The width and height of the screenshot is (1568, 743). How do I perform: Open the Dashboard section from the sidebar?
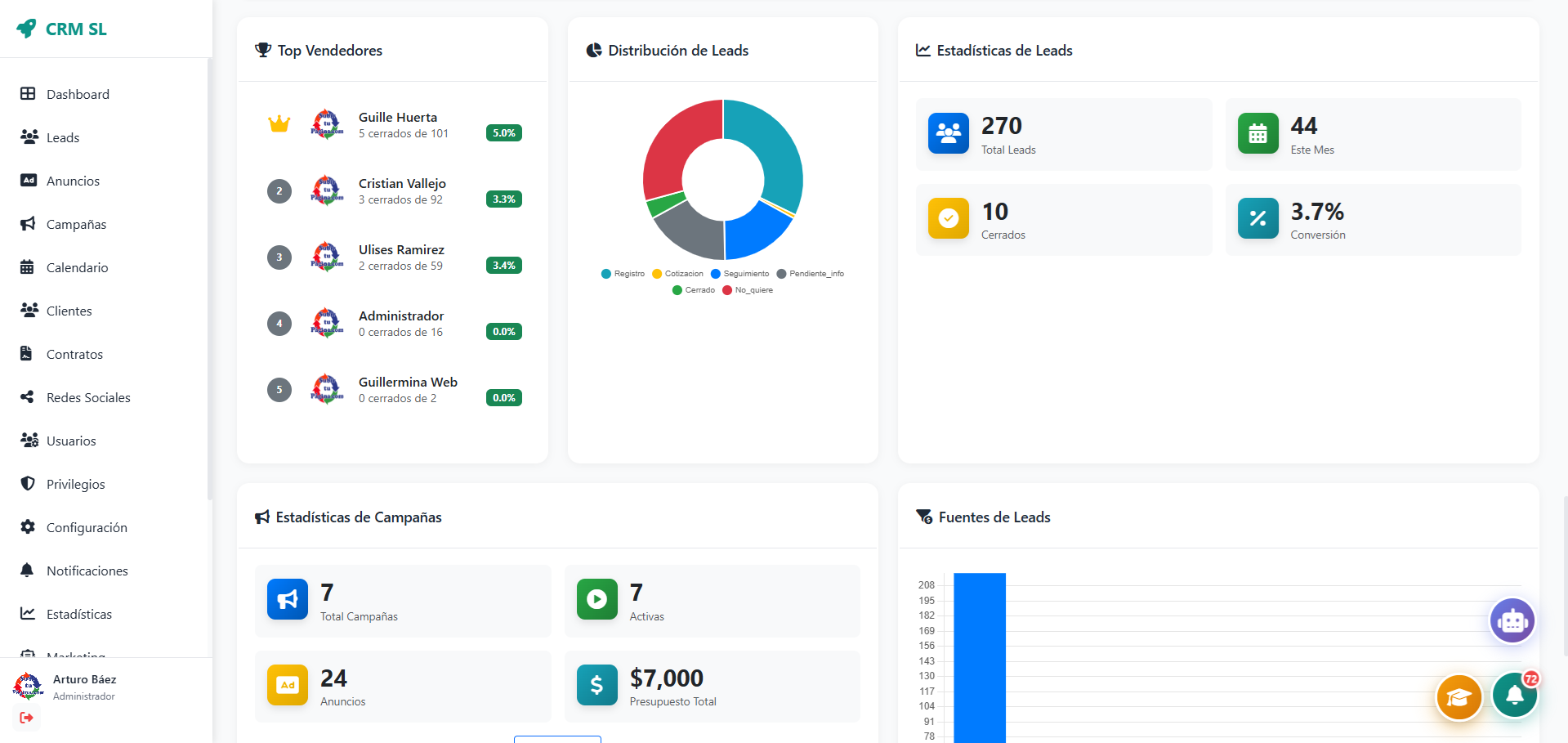(78, 94)
